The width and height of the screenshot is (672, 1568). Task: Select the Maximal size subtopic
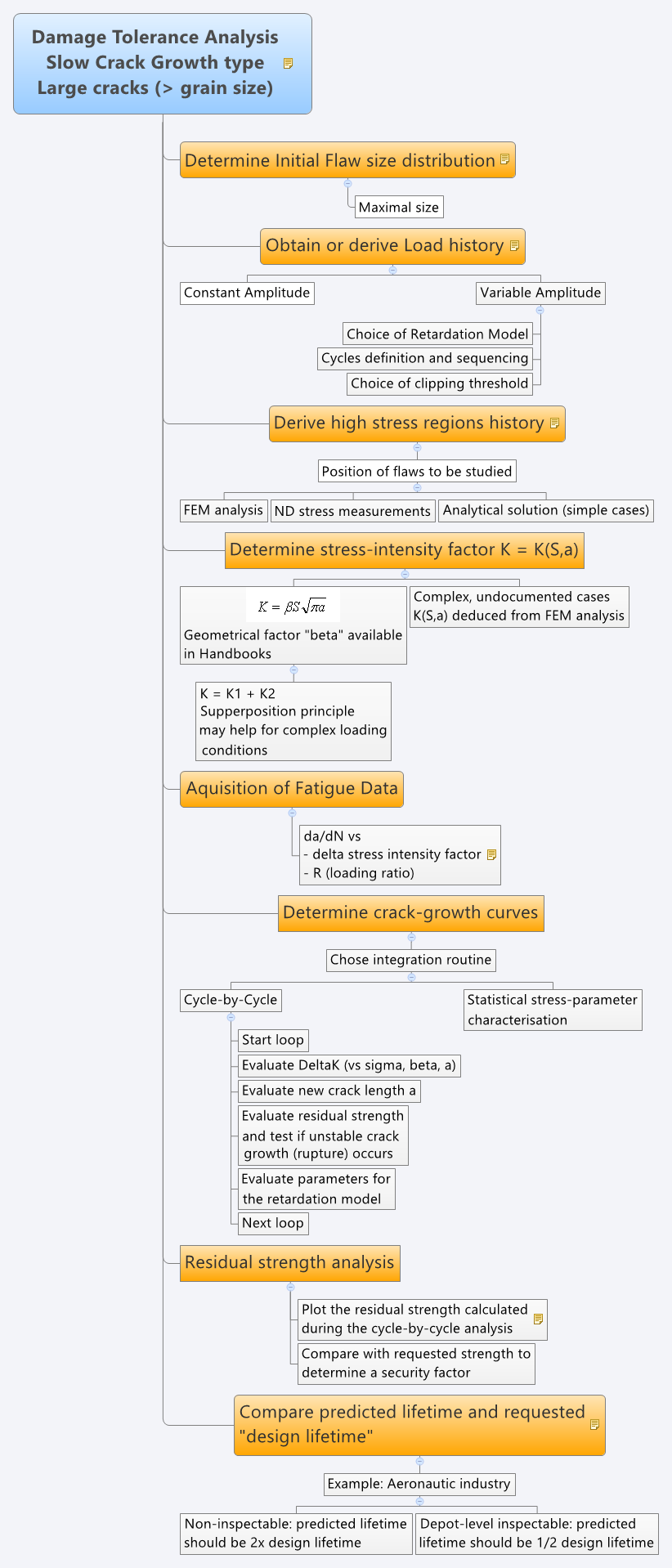(x=399, y=207)
